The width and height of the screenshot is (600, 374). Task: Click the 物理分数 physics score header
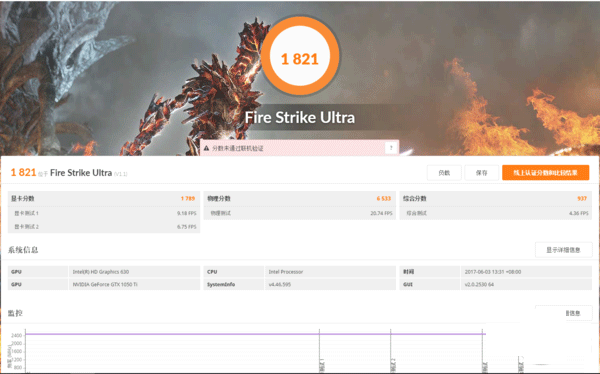coord(219,198)
